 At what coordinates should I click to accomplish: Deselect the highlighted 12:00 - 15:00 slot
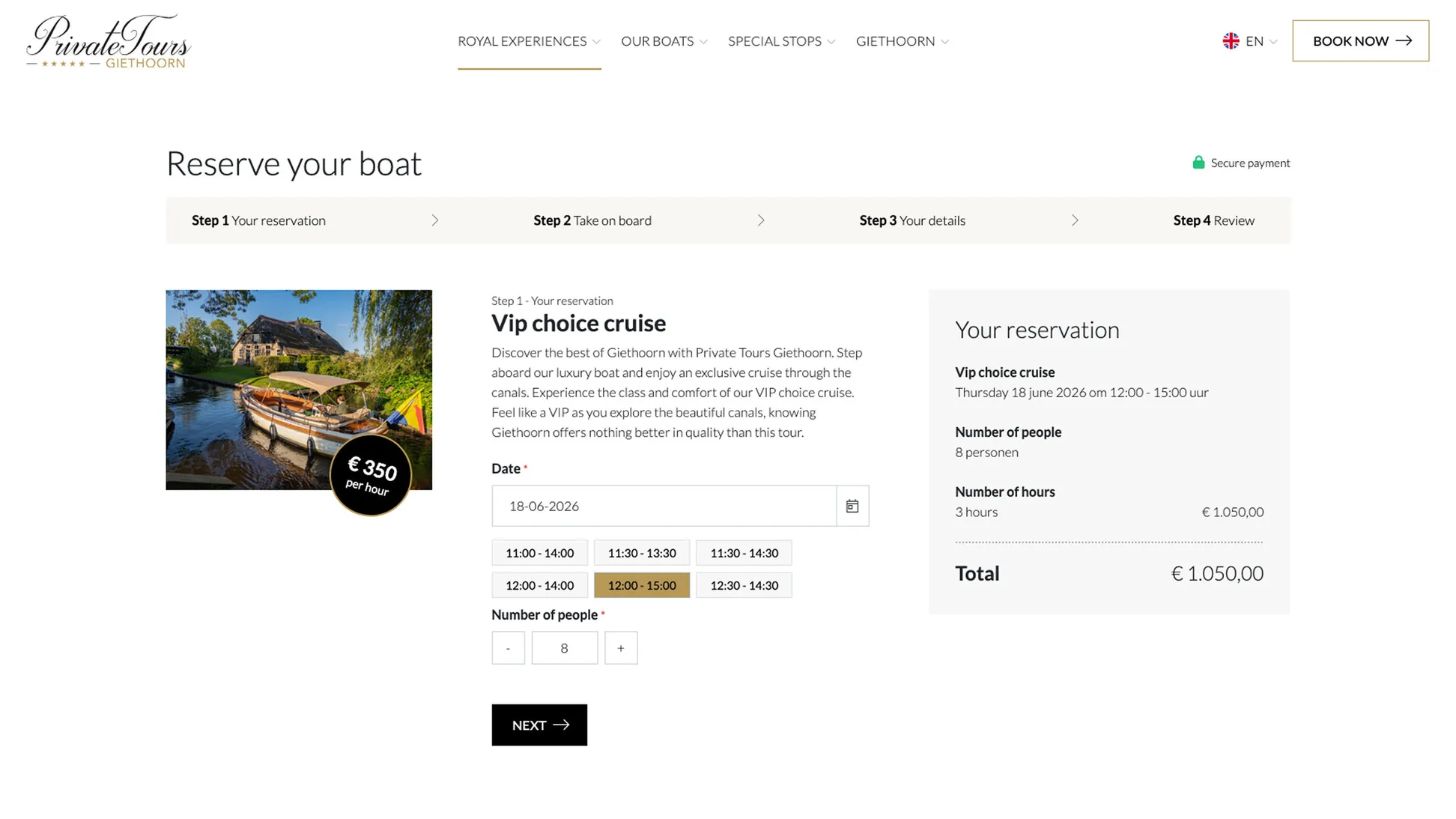642,585
